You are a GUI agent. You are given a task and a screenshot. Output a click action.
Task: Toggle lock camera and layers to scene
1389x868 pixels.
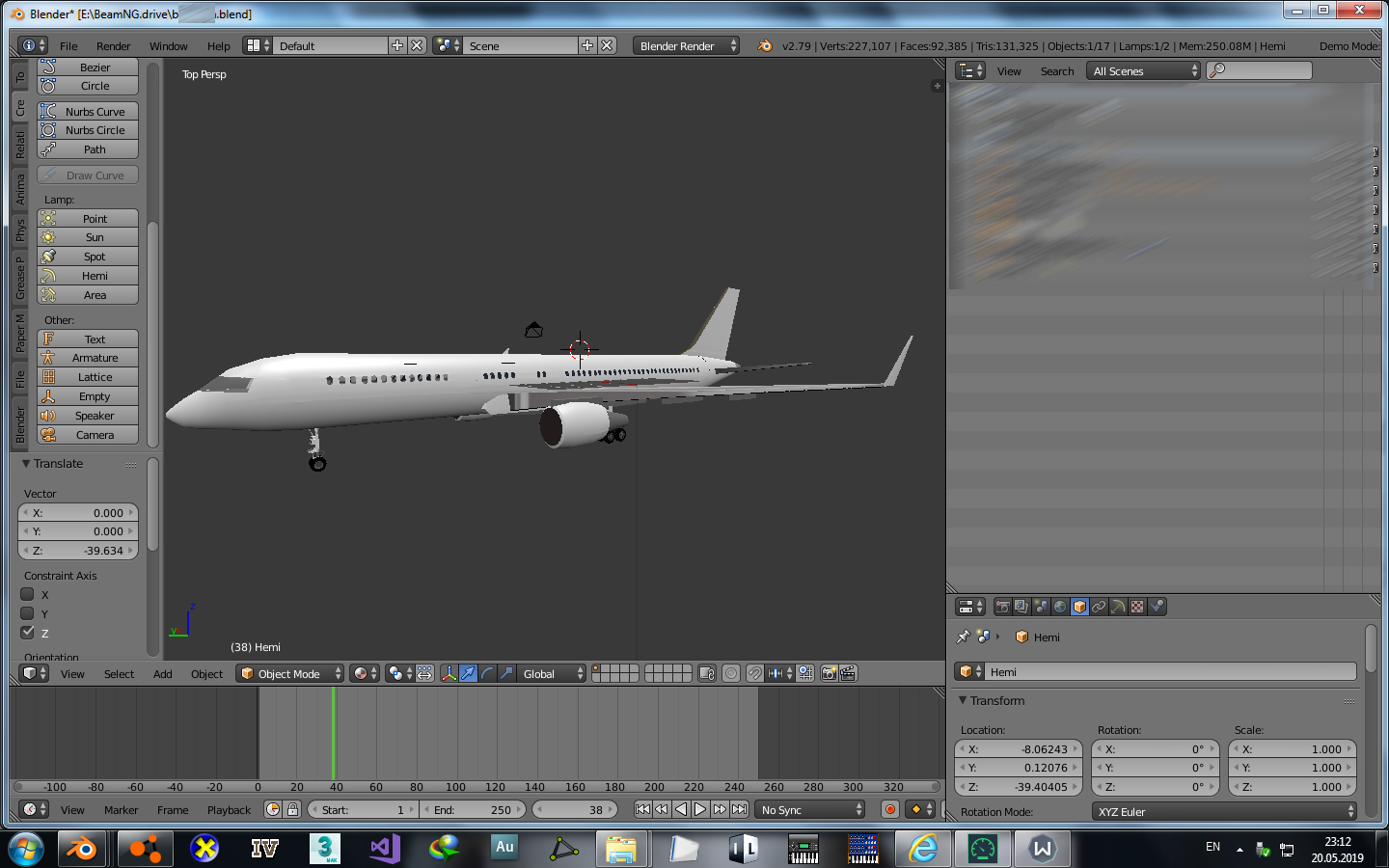pyautogui.click(x=707, y=673)
